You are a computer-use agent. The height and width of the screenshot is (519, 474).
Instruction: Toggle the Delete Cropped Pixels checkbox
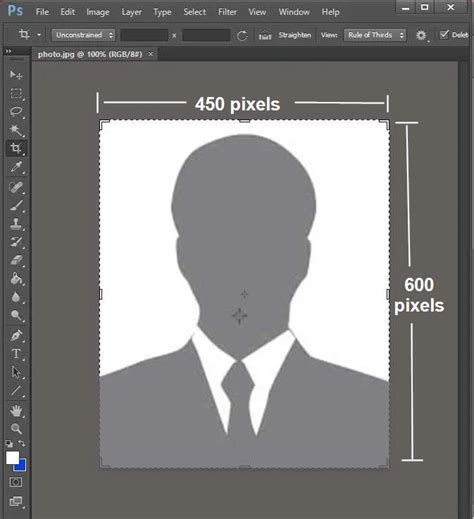pos(444,35)
